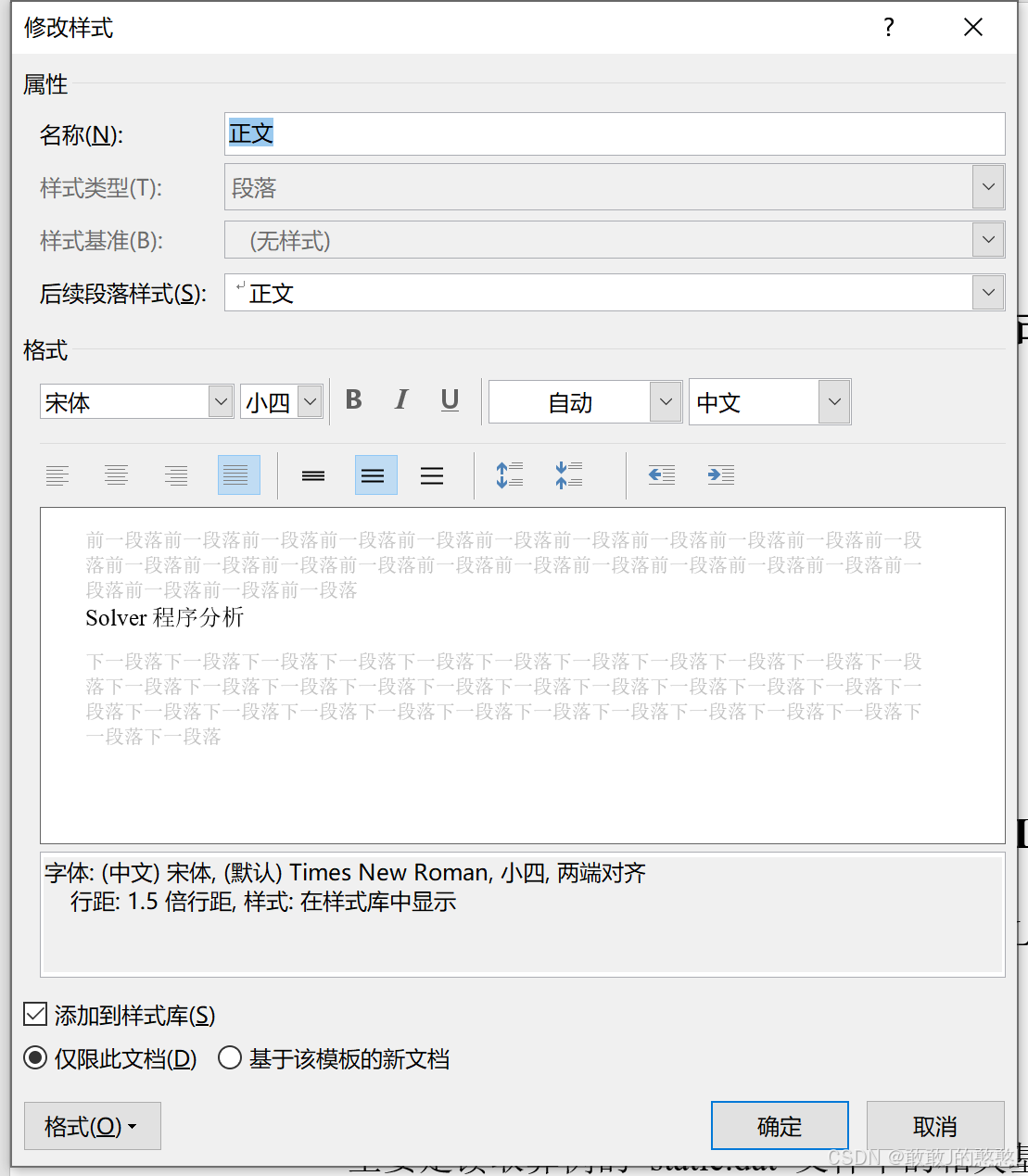The width and height of the screenshot is (1028, 1176).
Task: Click the style description text box
Action: coord(523,915)
